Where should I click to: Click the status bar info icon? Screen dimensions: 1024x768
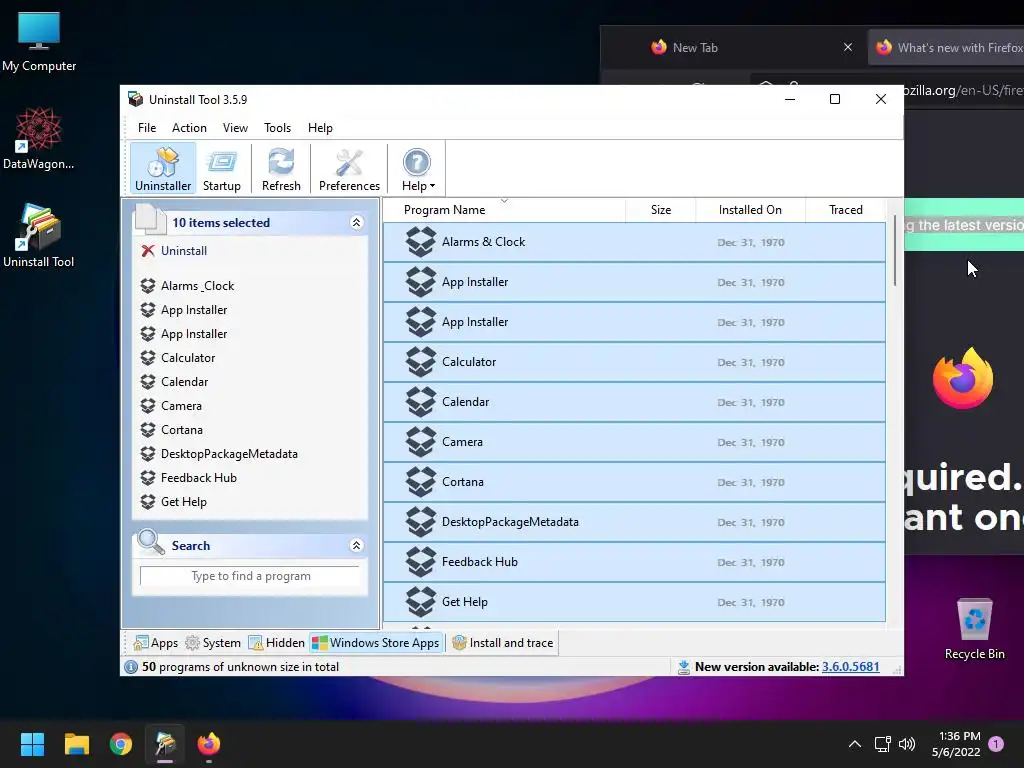131,667
